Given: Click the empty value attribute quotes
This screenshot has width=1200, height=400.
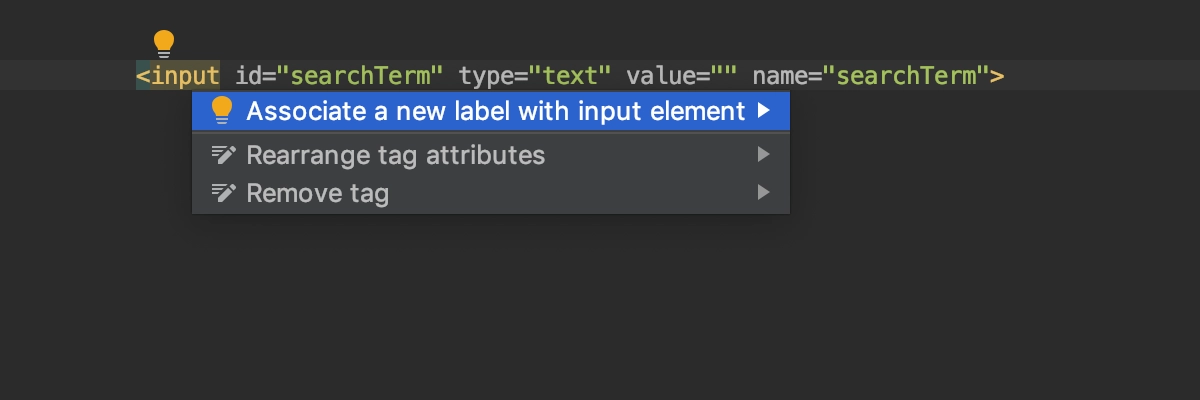Looking at the screenshot, I should point(723,75).
